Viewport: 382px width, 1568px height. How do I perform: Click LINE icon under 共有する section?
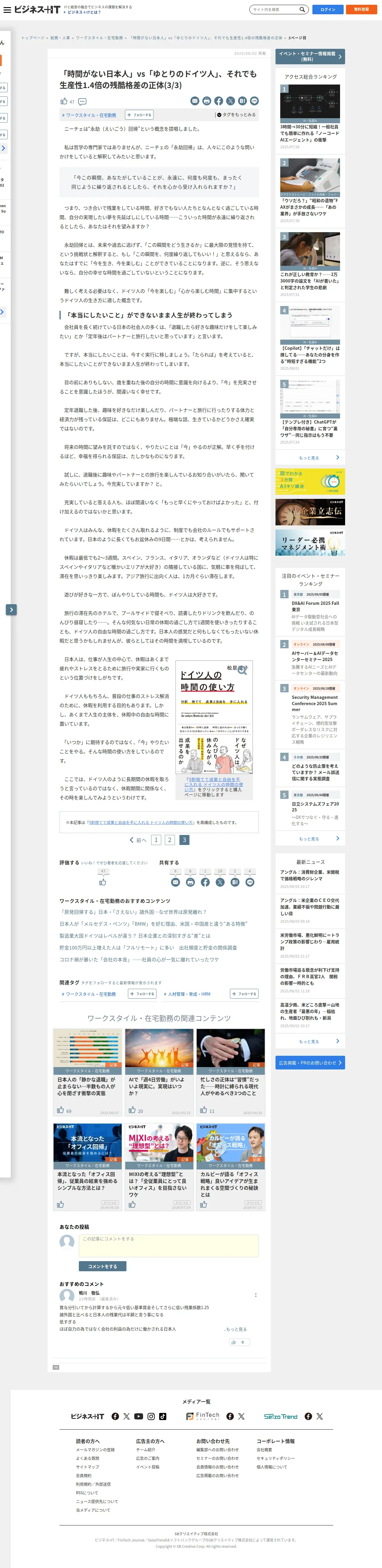point(249,882)
